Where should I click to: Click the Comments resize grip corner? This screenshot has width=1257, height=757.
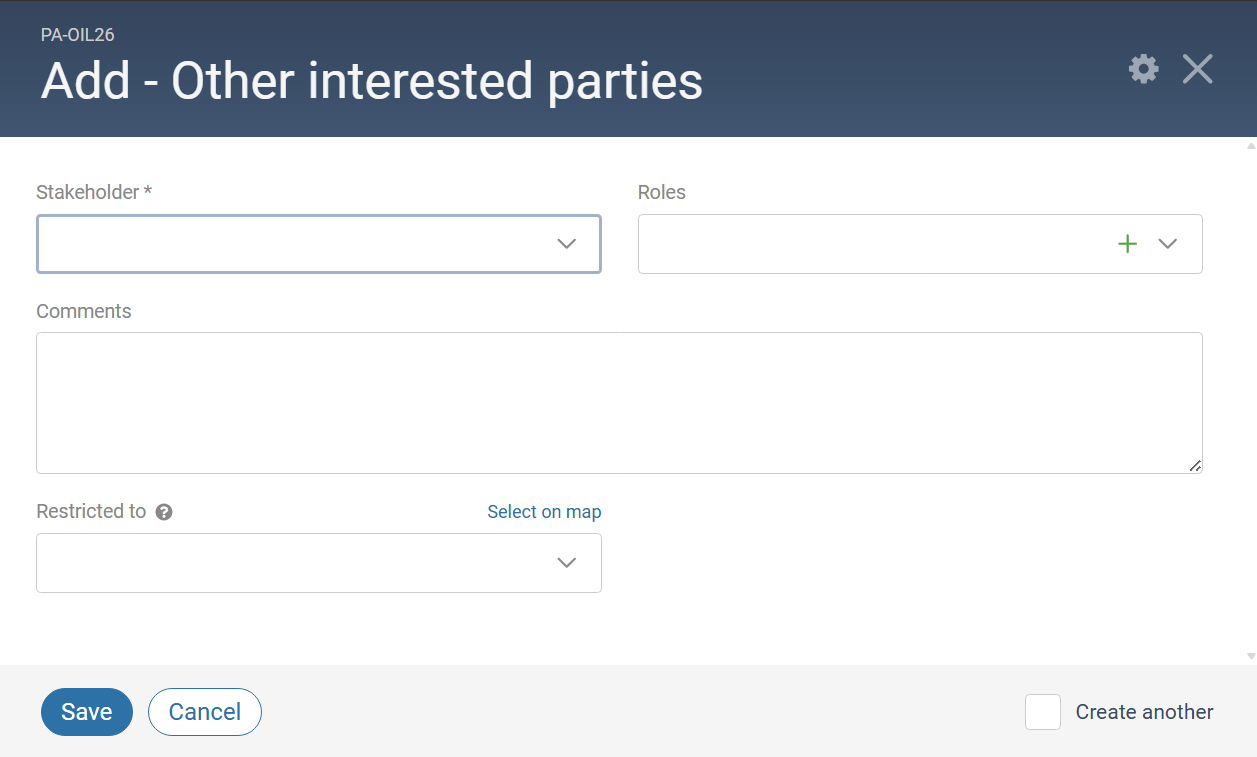[x=1195, y=466]
